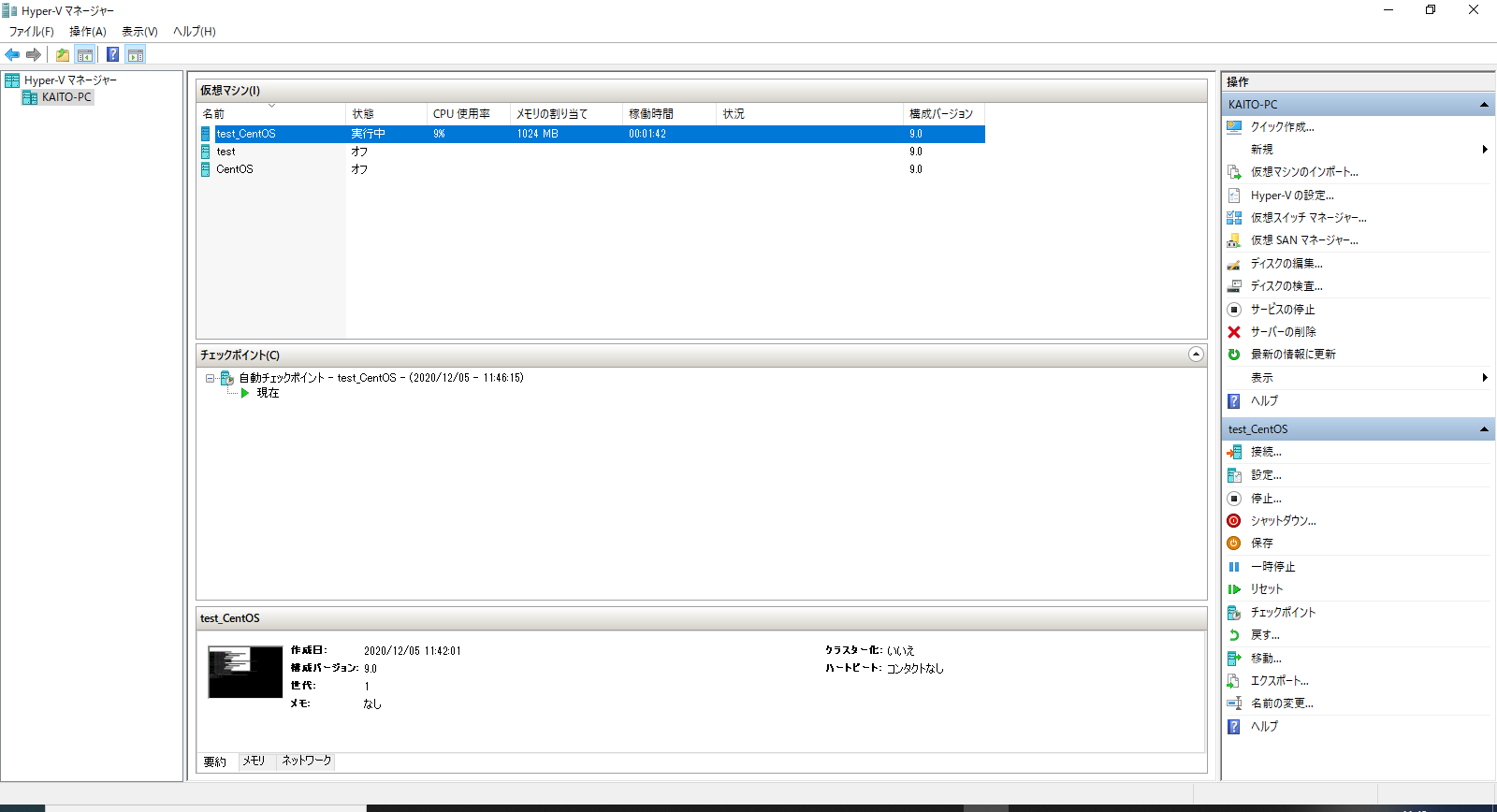
Task: Open the 操作(A) menu
Action: tap(88, 32)
